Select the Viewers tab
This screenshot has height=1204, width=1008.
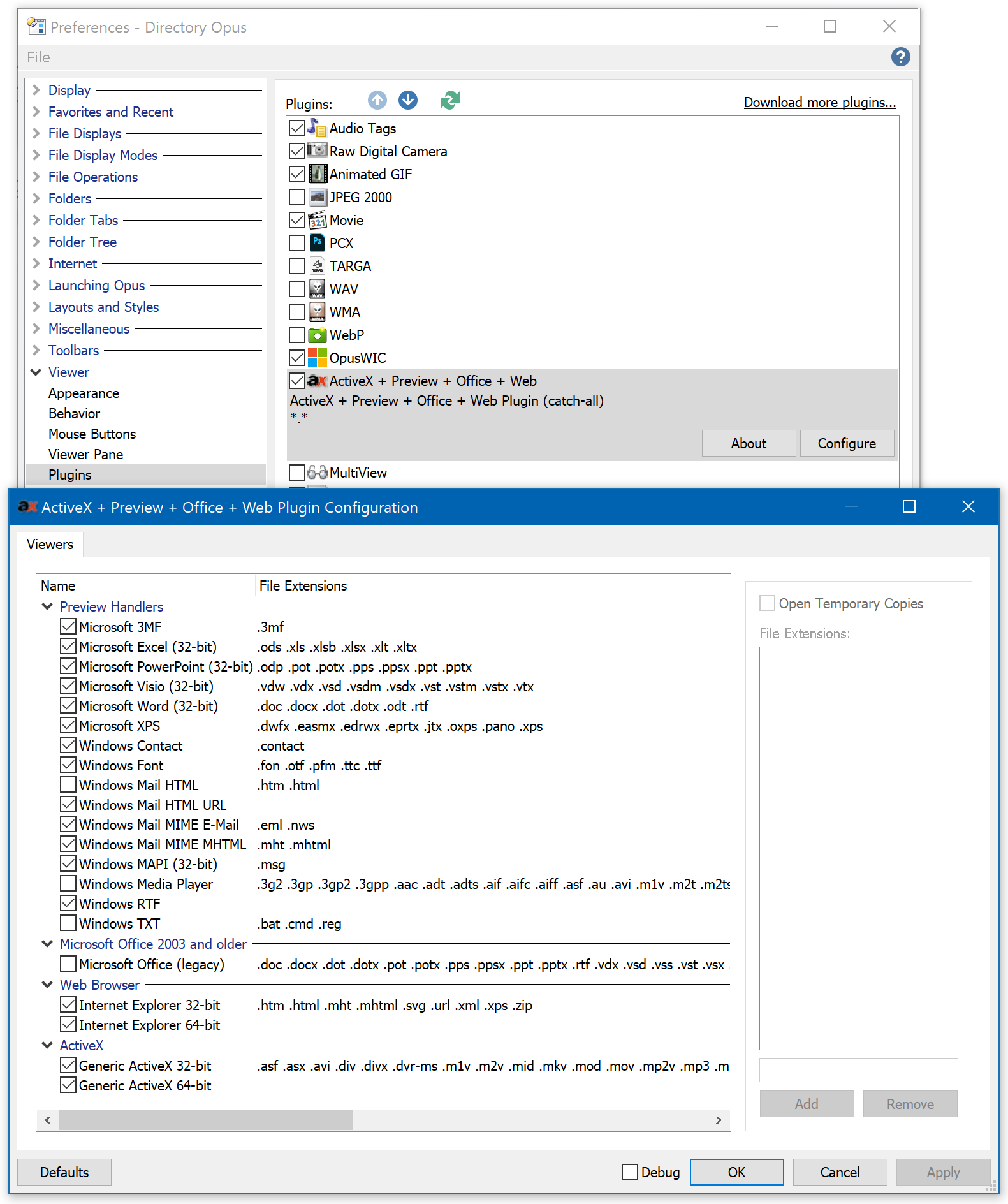click(x=50, y=544)
